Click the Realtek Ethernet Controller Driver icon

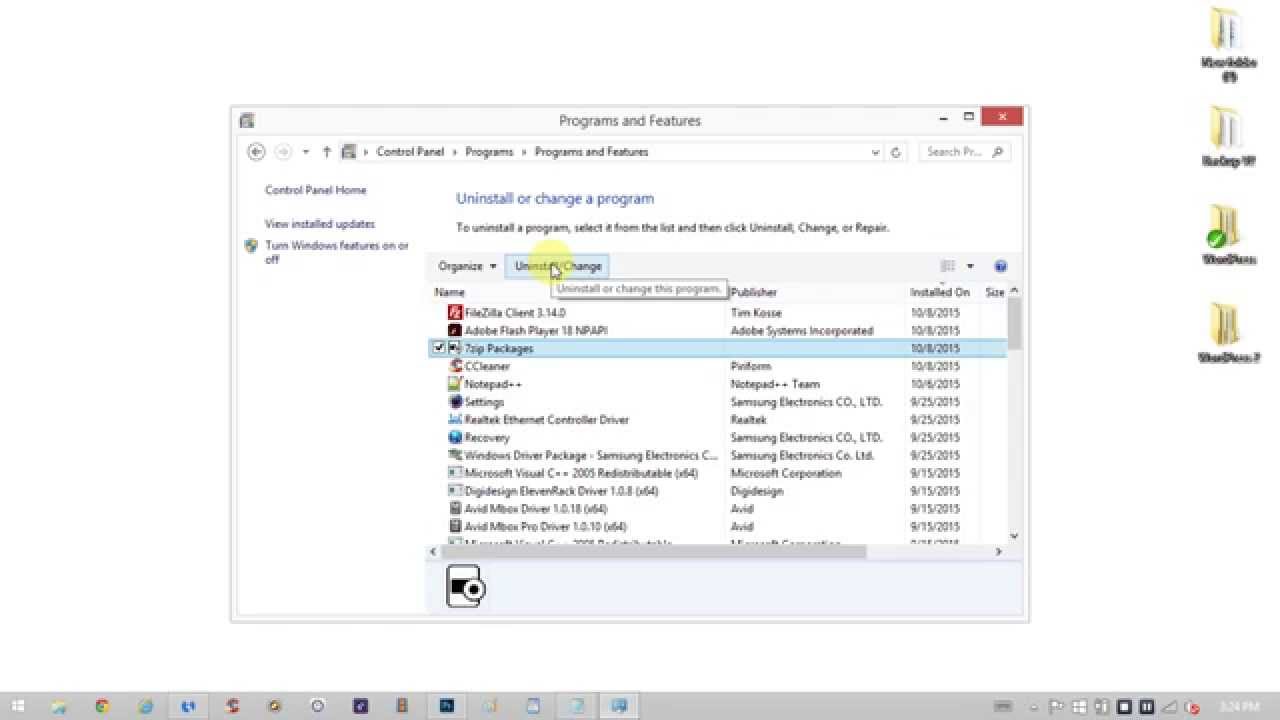point(456,420)
